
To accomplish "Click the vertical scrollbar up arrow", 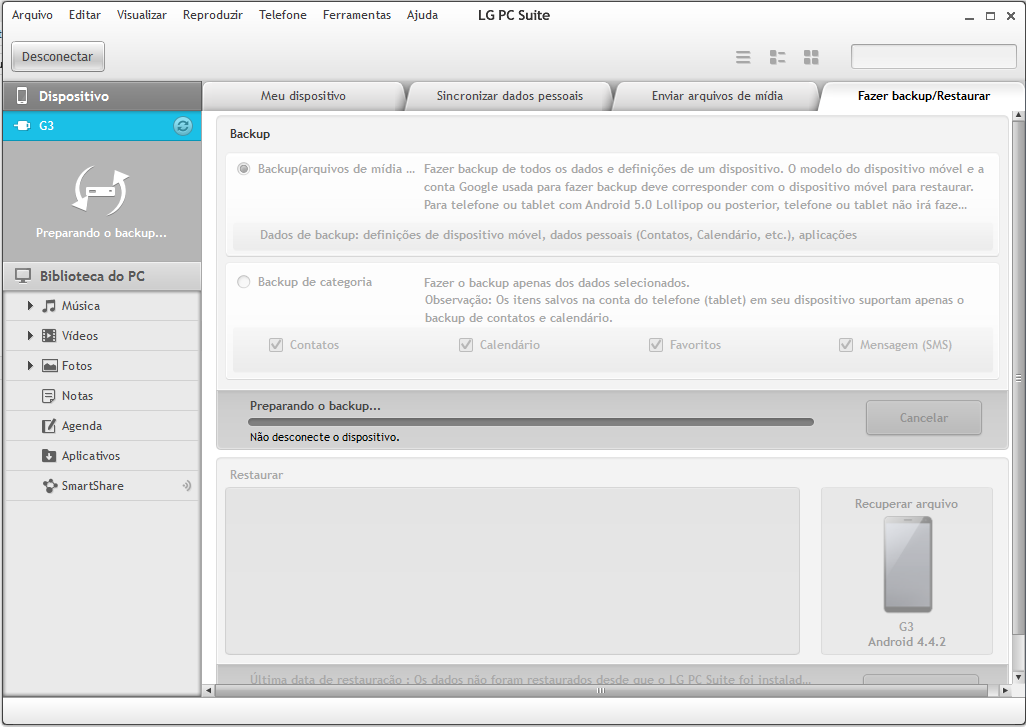I will click(x=1017, y=116).
